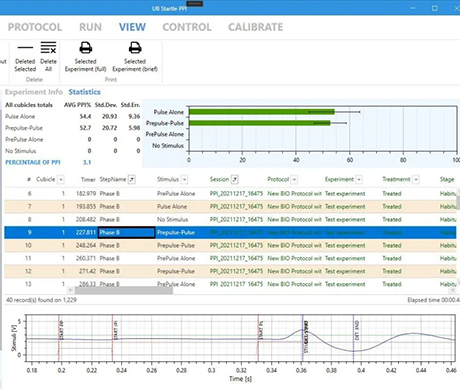Open the Protocol column filter dropdown
460x390 pixels.
[x=294, y=180]
